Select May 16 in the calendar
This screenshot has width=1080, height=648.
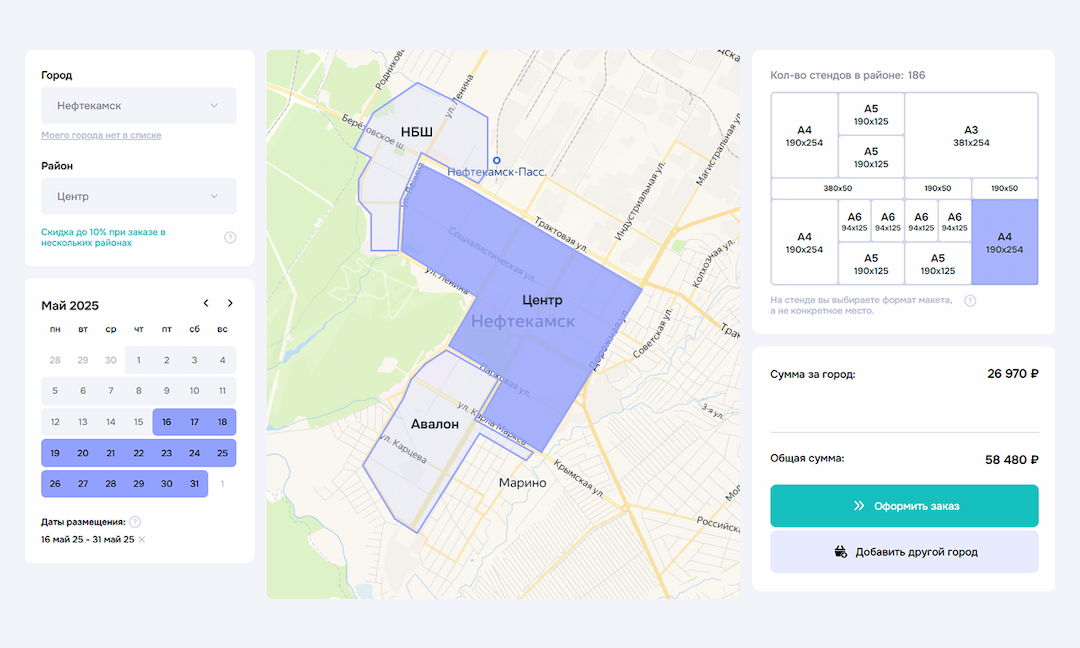pyautogui.click(x=167, y=422)
